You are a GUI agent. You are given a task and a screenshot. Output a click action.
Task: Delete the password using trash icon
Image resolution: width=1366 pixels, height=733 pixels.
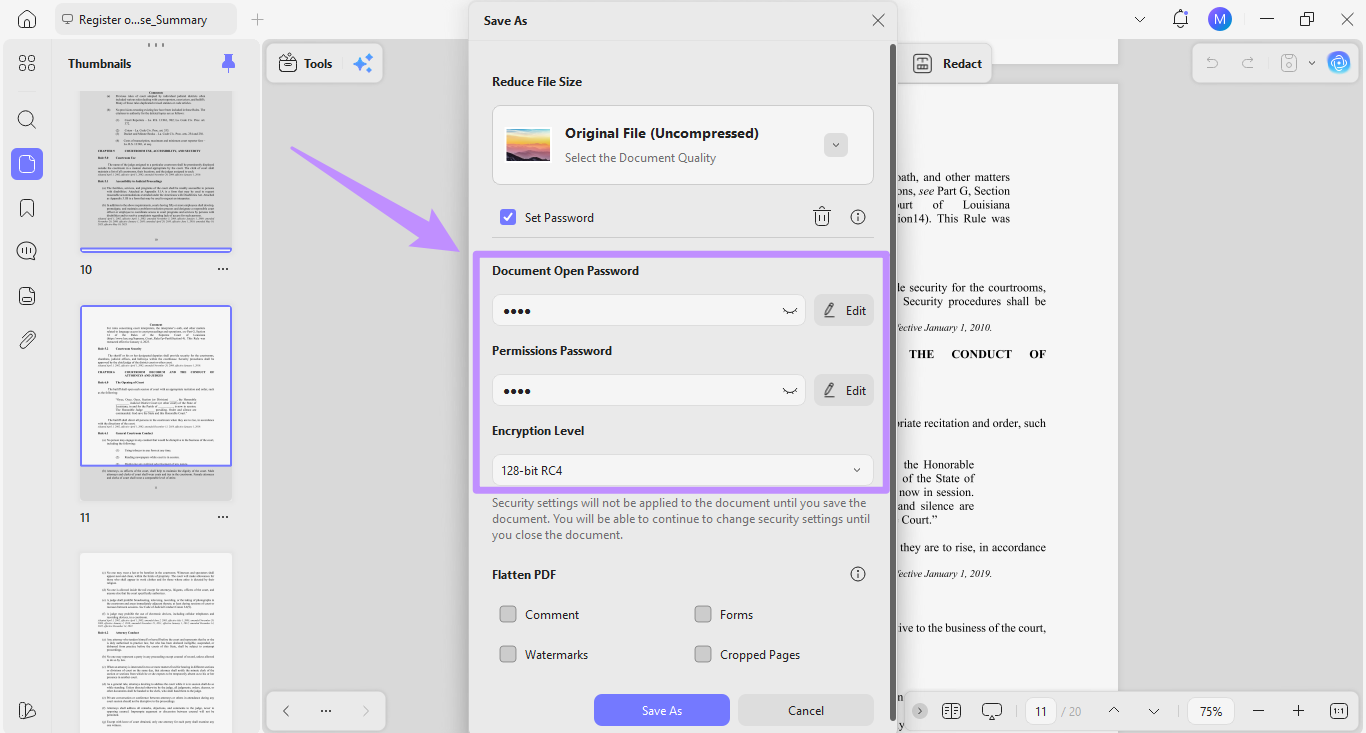(821, 216)
